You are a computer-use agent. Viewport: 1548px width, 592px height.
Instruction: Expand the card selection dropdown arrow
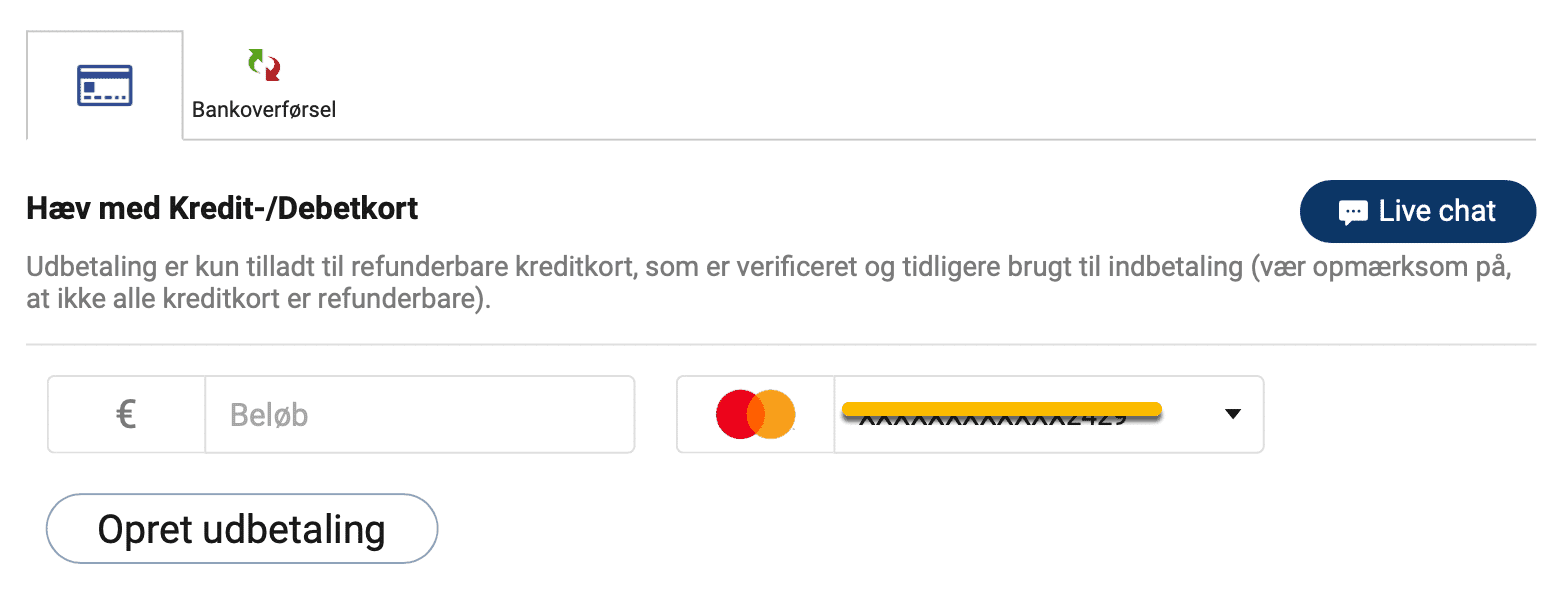point(1233,414)
